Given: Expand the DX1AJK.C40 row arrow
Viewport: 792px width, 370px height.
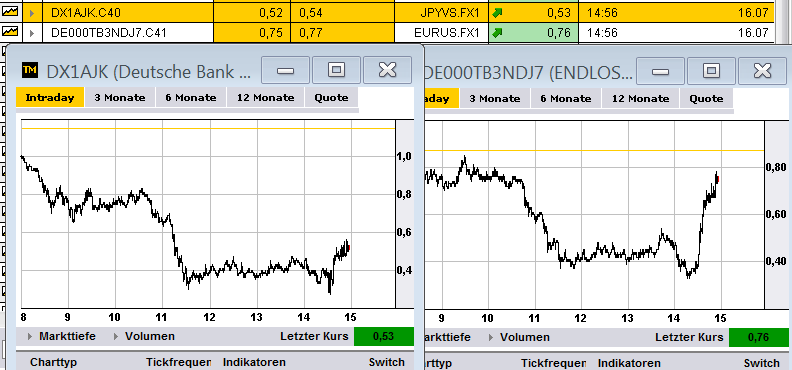Looking at the screenshot, I should click(x=32, y=13).
